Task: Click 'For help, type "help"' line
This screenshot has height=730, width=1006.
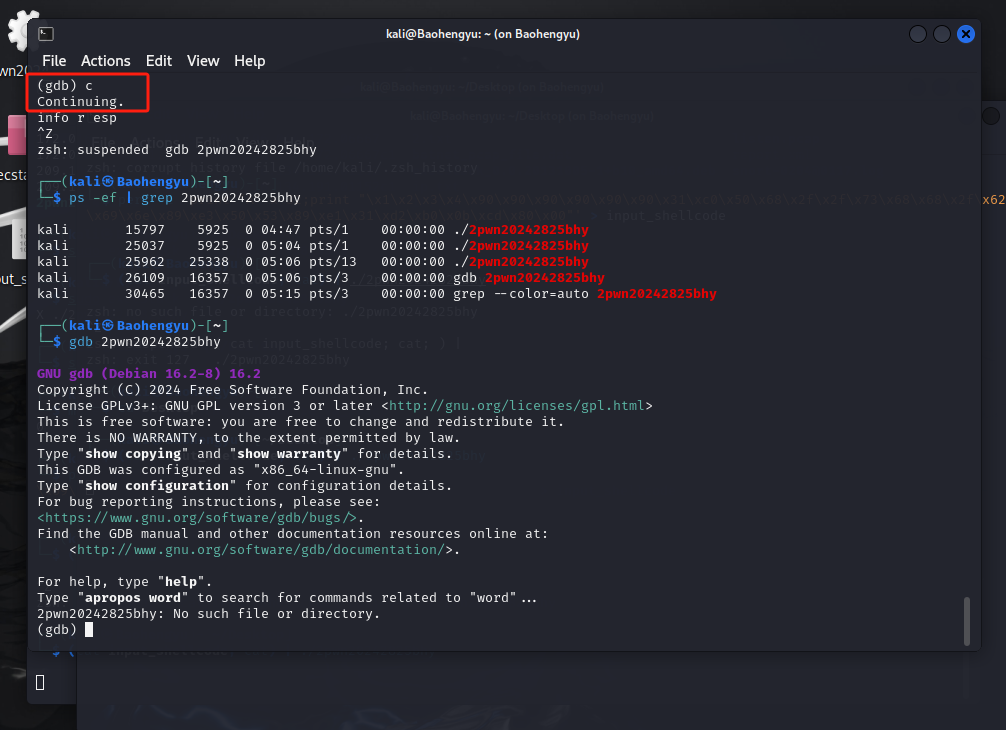Action: pos(124,582)
